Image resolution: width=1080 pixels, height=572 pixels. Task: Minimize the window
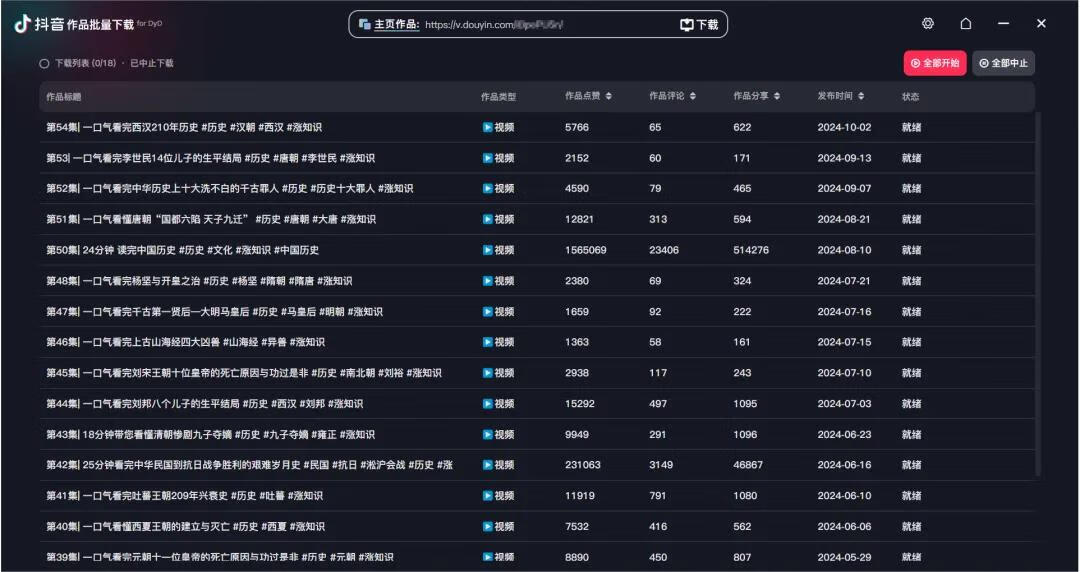pos(1003,24)
